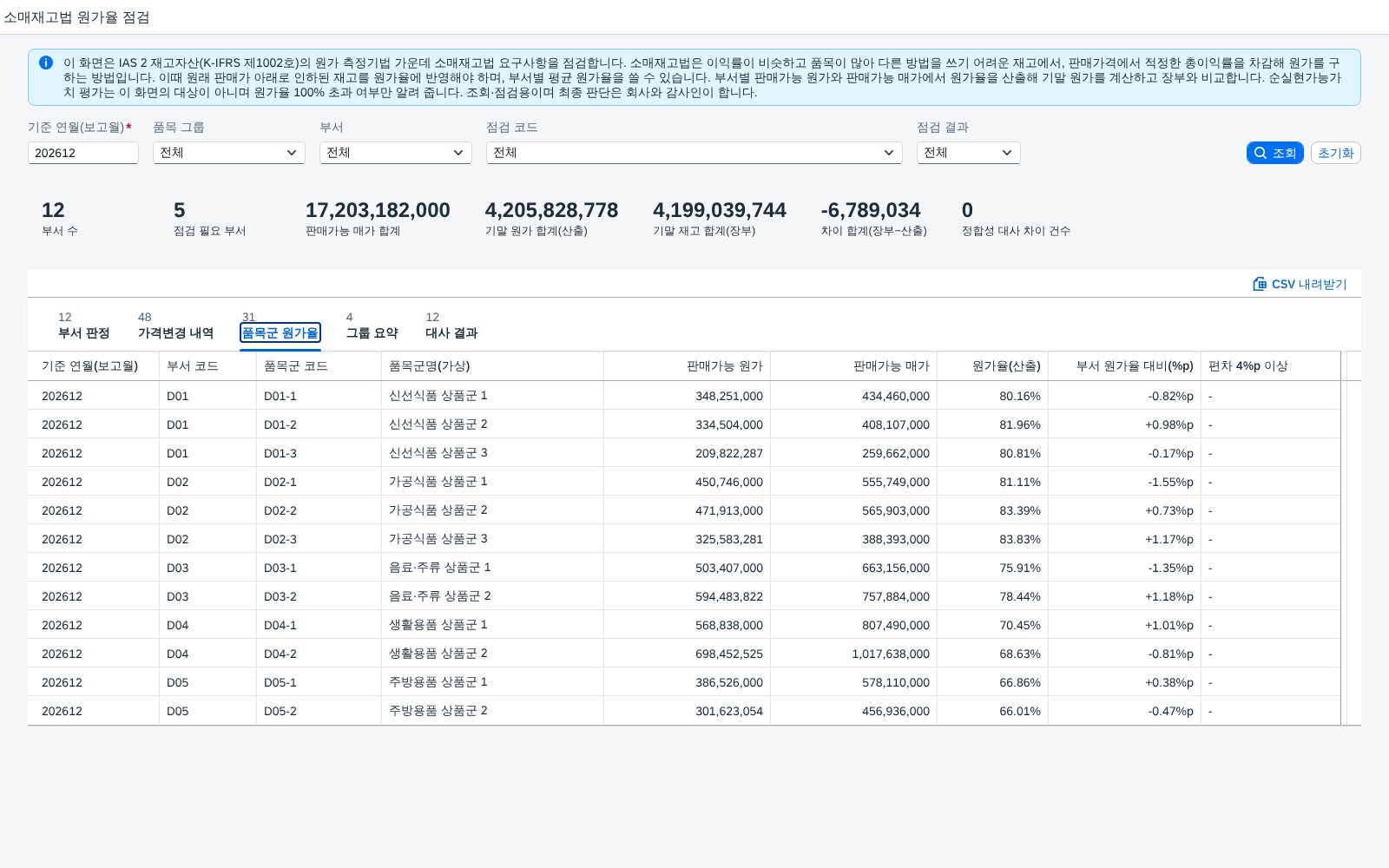Sort by the 판매가능 원가 column header
This screenshot has width=1389, height=868.
pos(687,366)
